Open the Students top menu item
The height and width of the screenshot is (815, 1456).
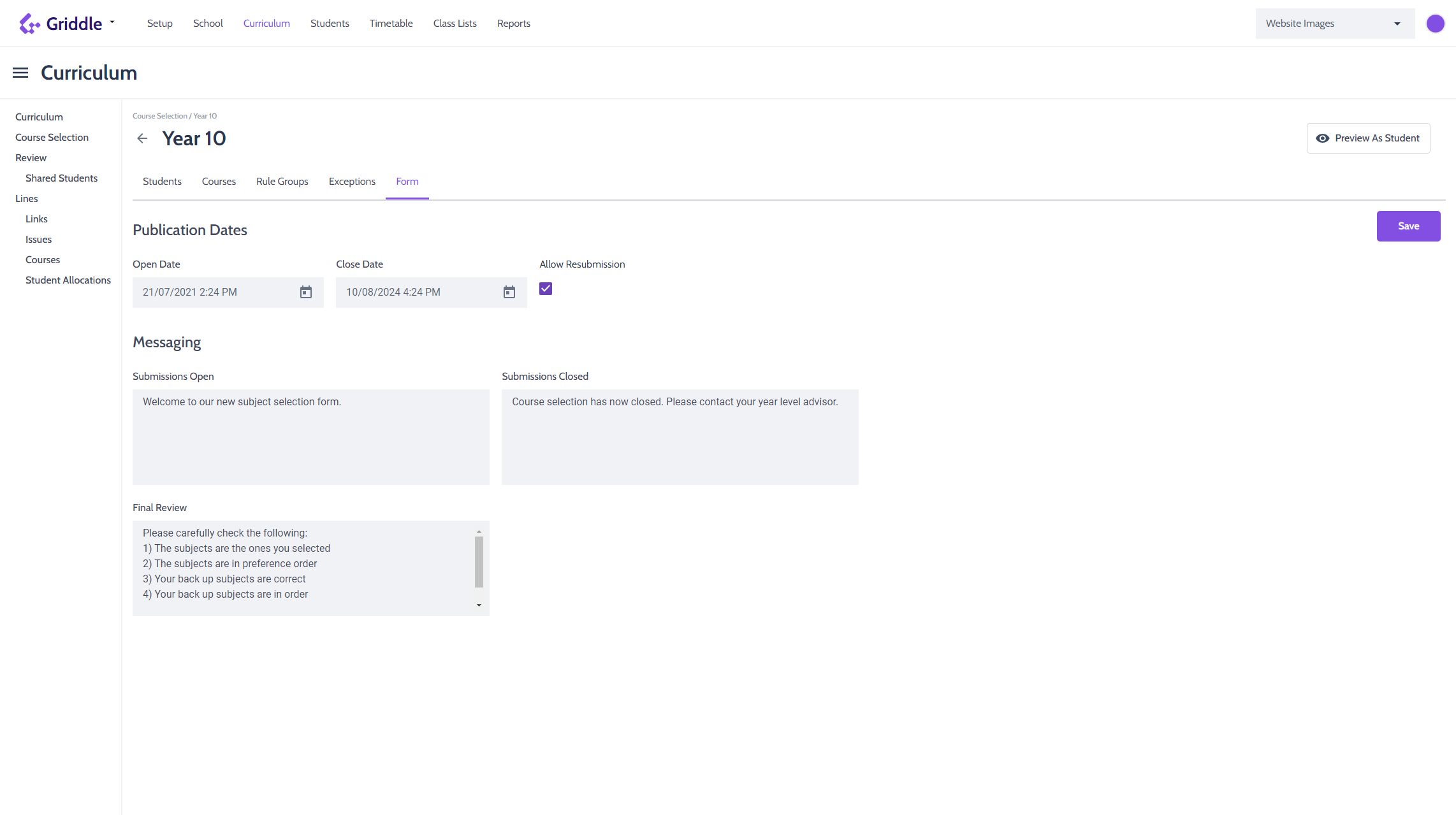(x=330, y=24)
